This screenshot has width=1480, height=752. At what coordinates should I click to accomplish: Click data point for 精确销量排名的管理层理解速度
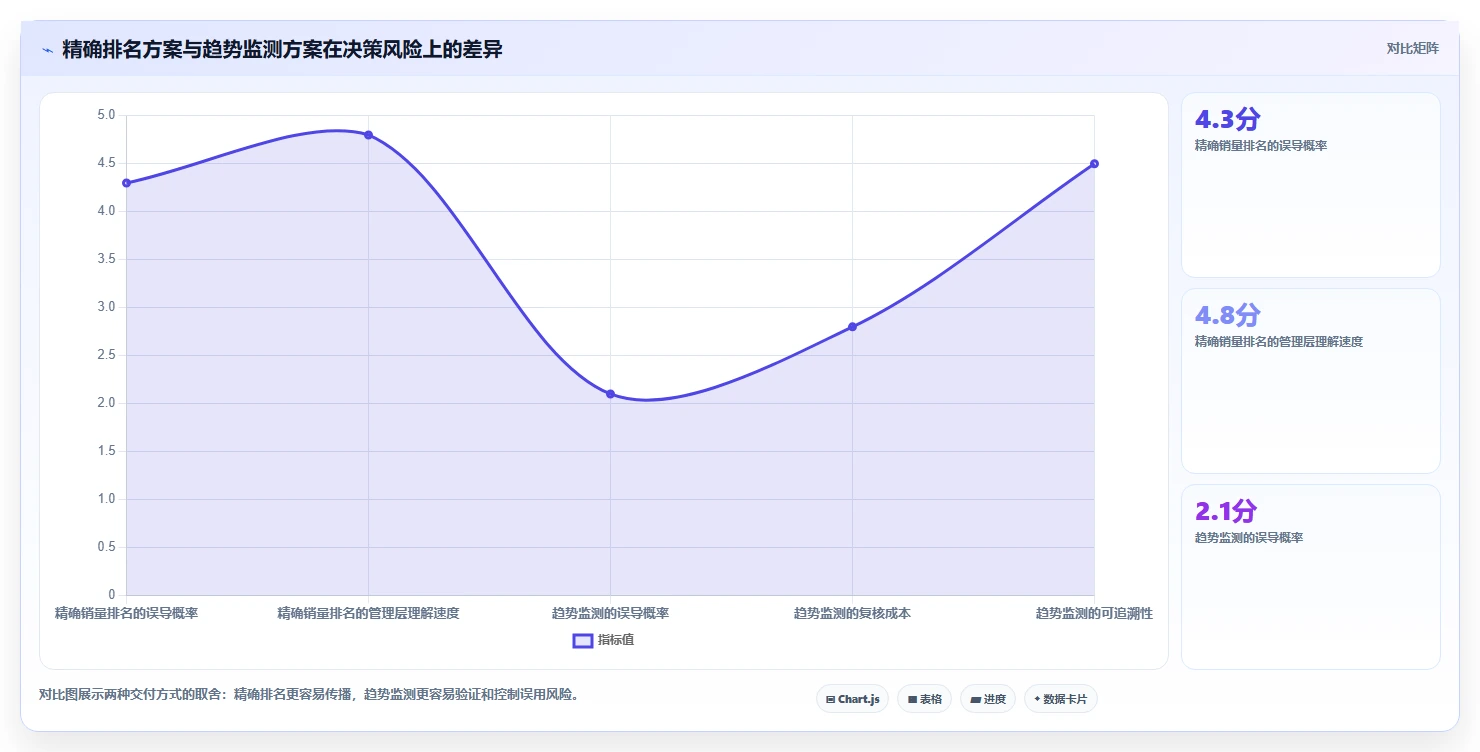pos(368,135)
